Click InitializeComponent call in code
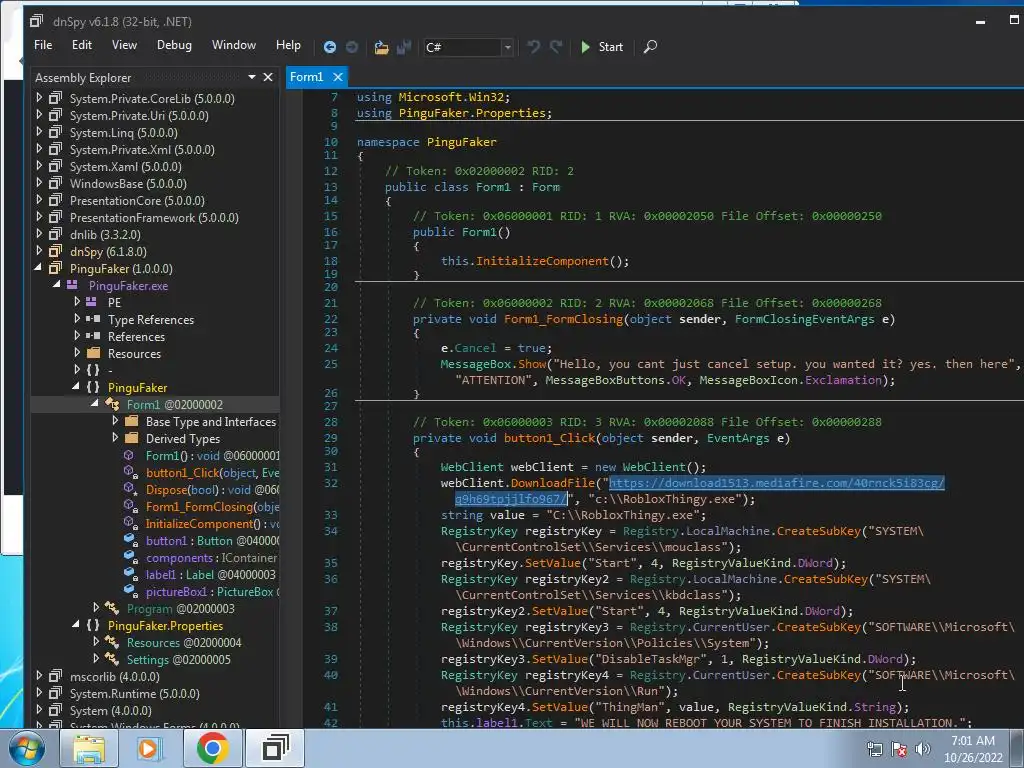The height and width of the screenshot is (768, 1024). [542, 261]
